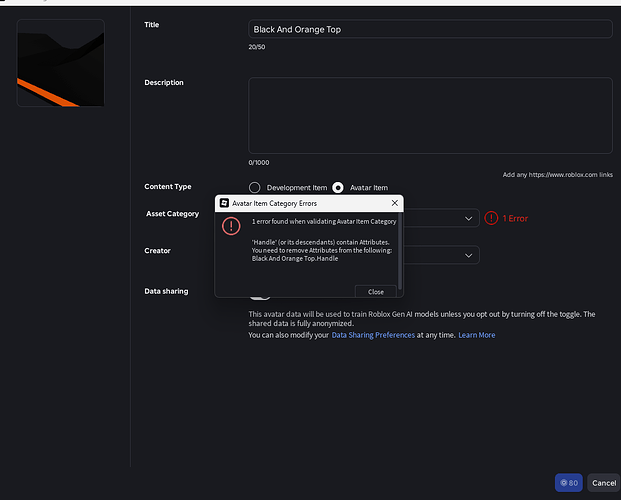Select the Development Item radio button
Image resolution: width=621 pixels, height=500 pixels.
coord(255,187)
